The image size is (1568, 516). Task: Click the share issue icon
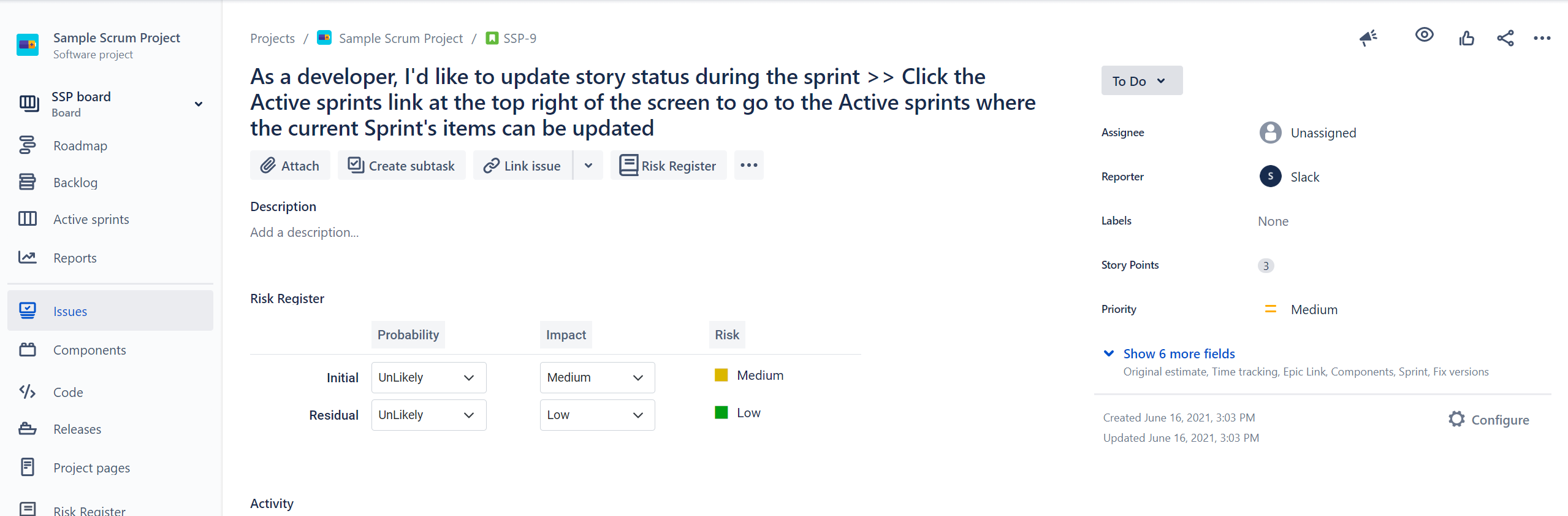[1505, 38]
